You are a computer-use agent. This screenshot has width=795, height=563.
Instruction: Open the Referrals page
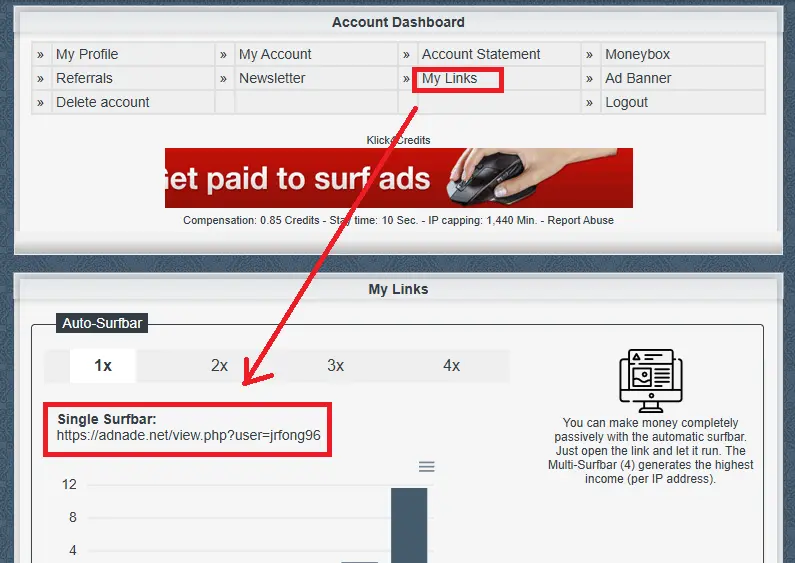tap(84, 78)
